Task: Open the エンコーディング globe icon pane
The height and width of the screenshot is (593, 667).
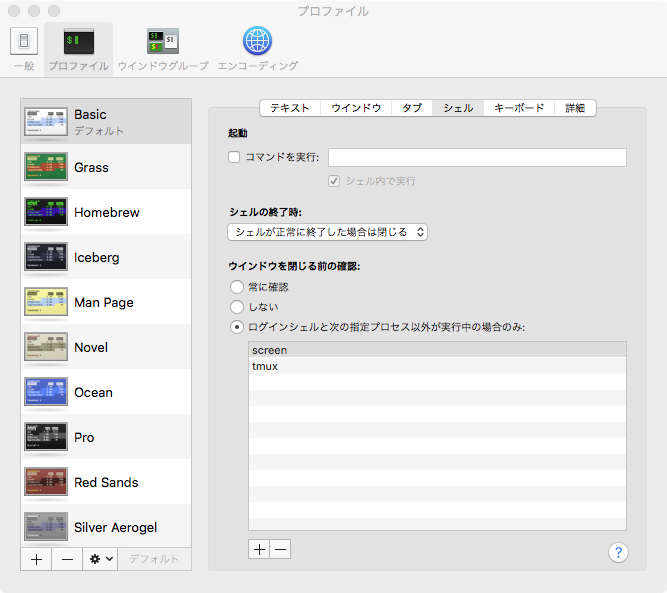Action: click(x=257, y=48)
